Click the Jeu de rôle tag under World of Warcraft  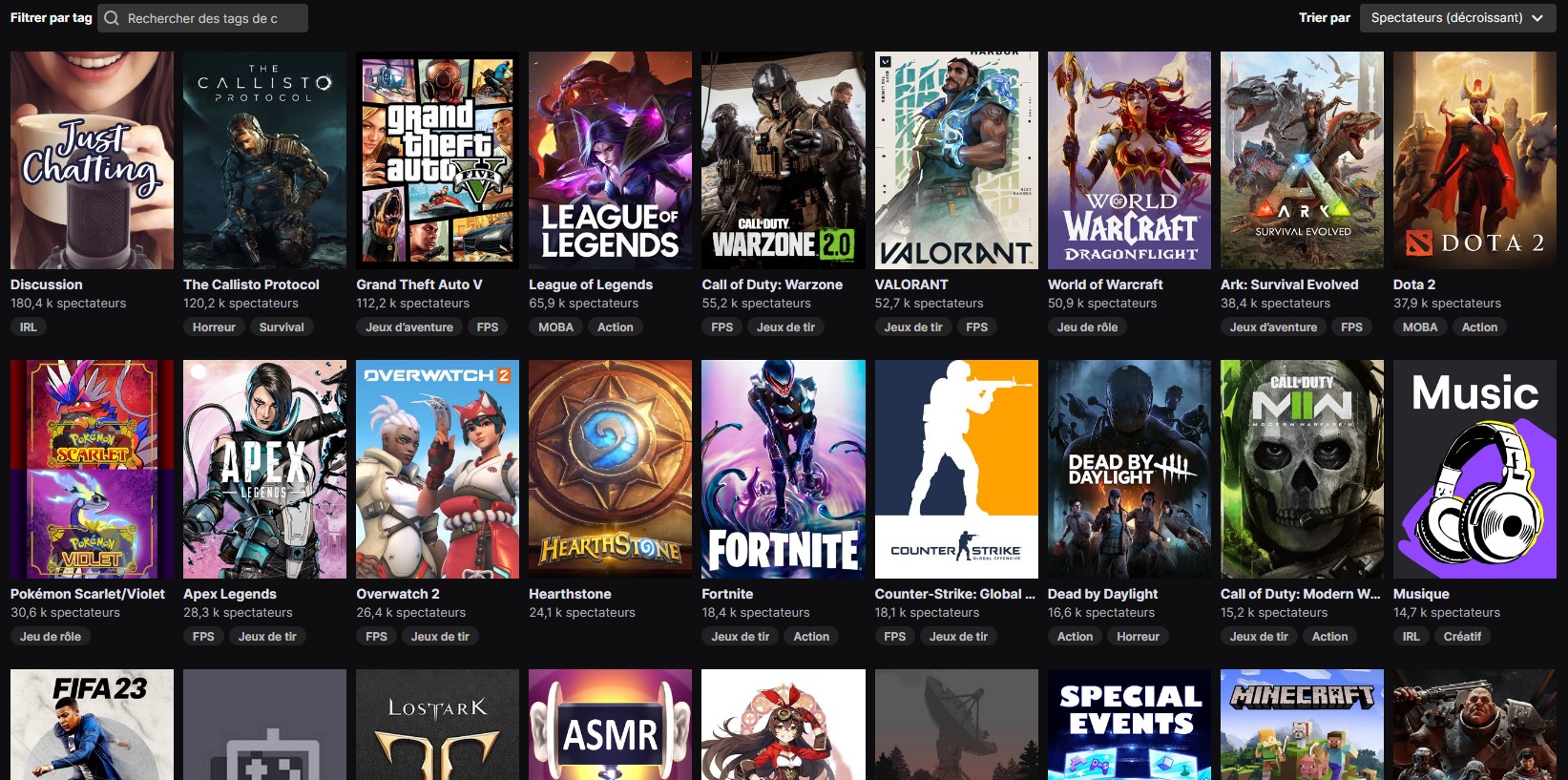click(x=1087, y=327)
